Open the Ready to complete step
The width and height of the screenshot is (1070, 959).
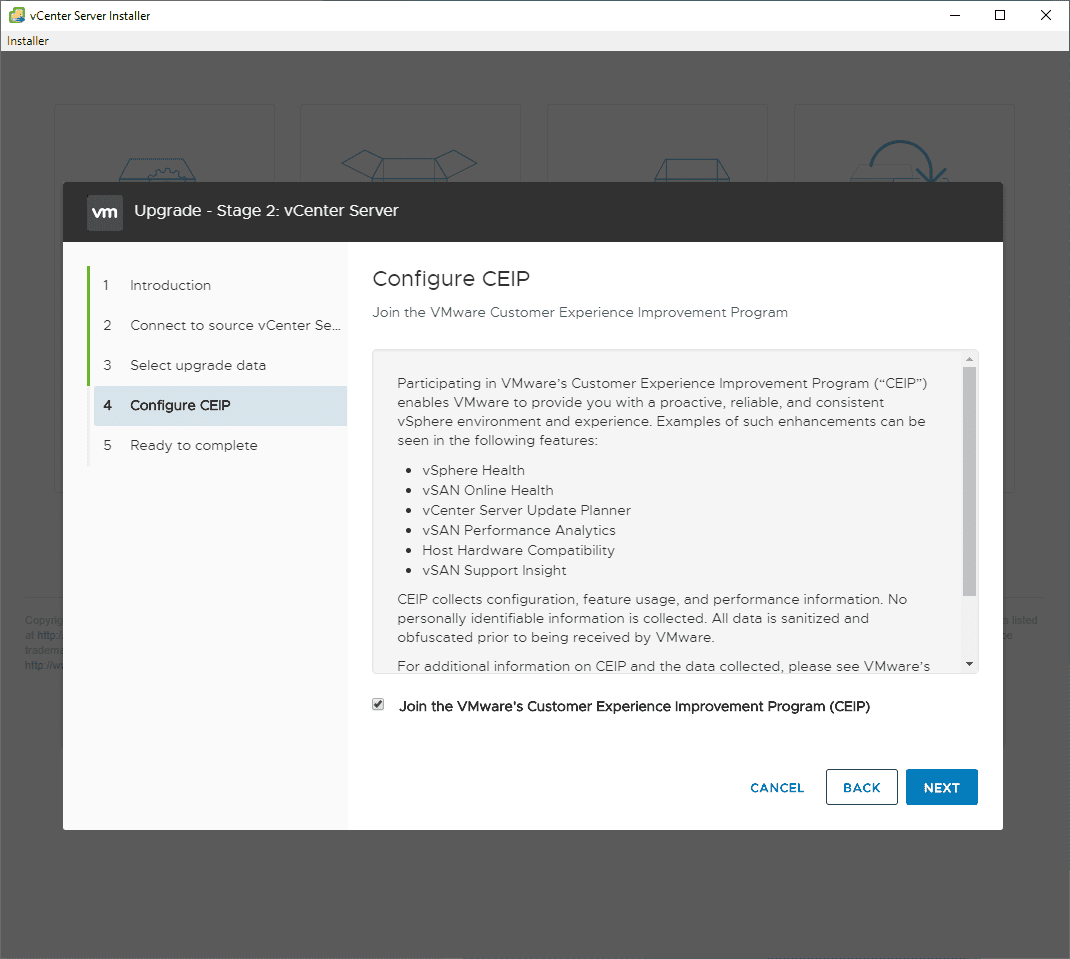[193, 445]
